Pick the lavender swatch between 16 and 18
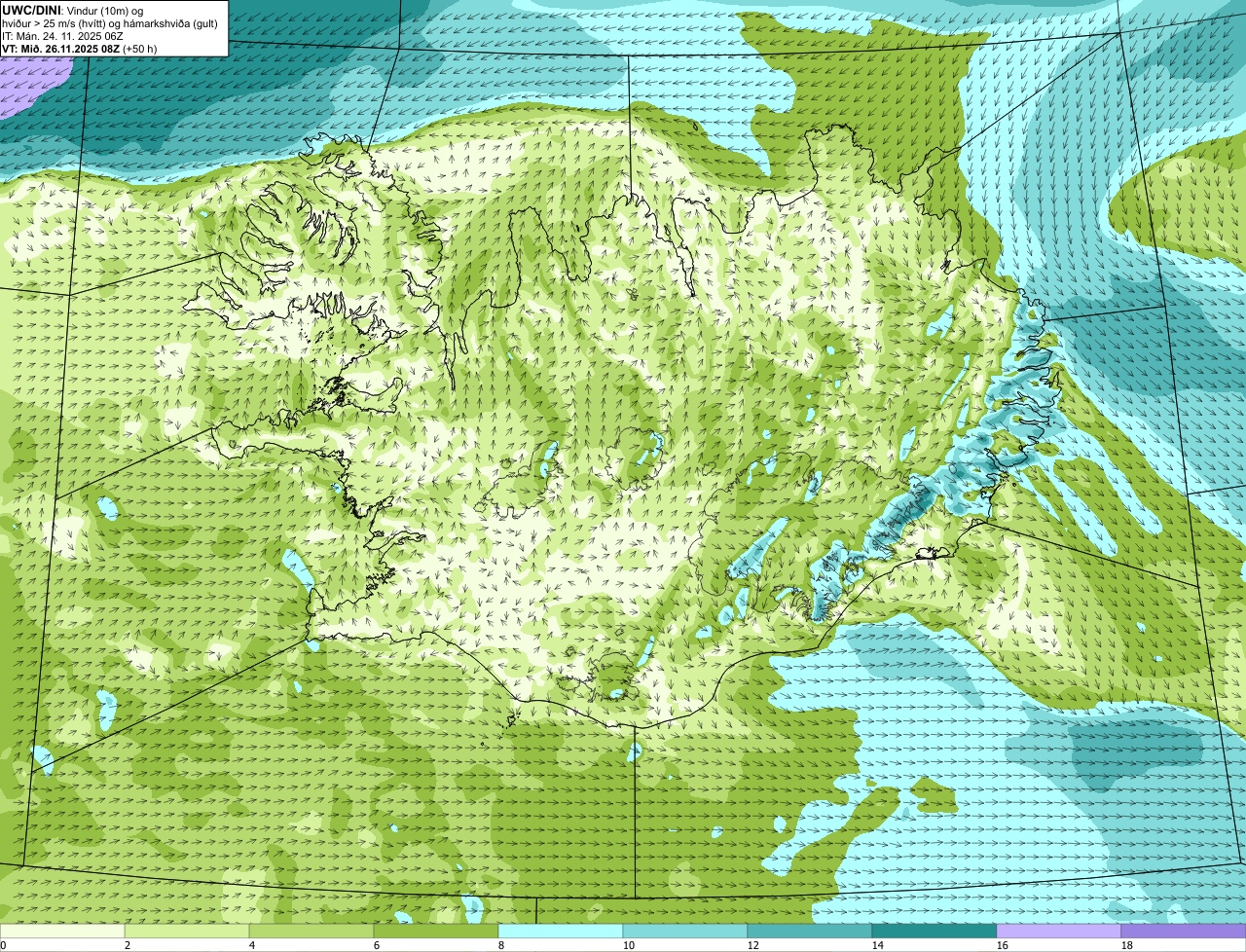 tap(1059, 932)
